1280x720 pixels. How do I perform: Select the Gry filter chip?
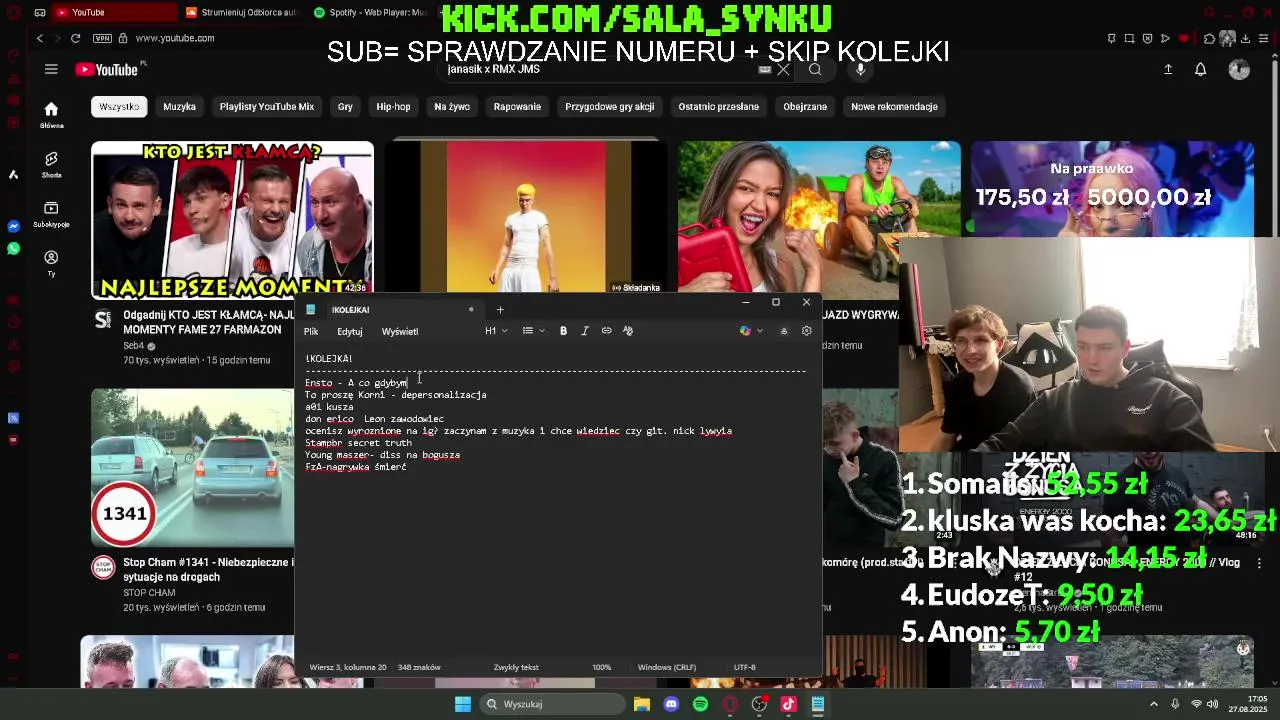click(x=345, y=106)
